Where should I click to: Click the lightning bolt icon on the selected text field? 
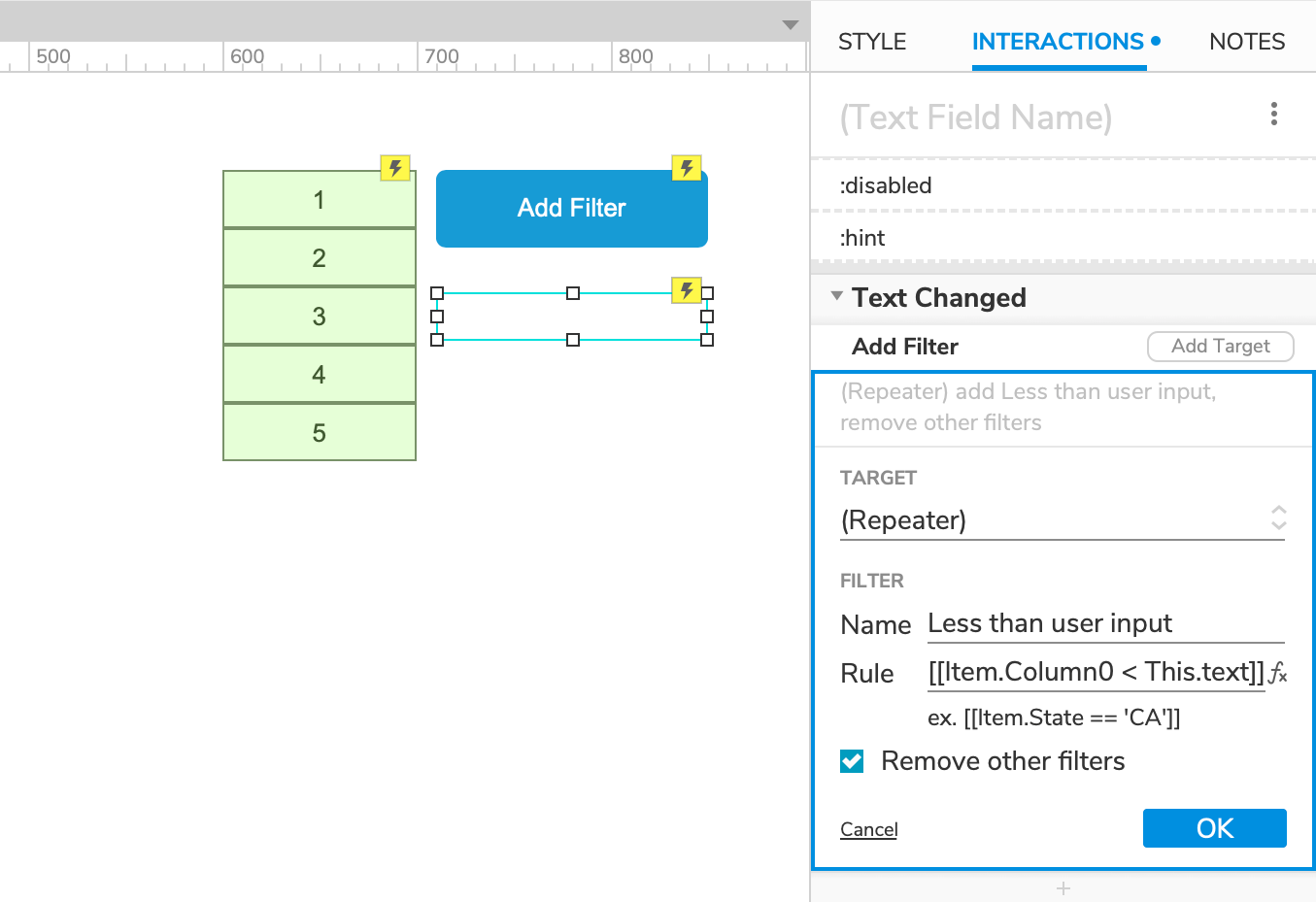pyautogui.click(x=687, y=290)
